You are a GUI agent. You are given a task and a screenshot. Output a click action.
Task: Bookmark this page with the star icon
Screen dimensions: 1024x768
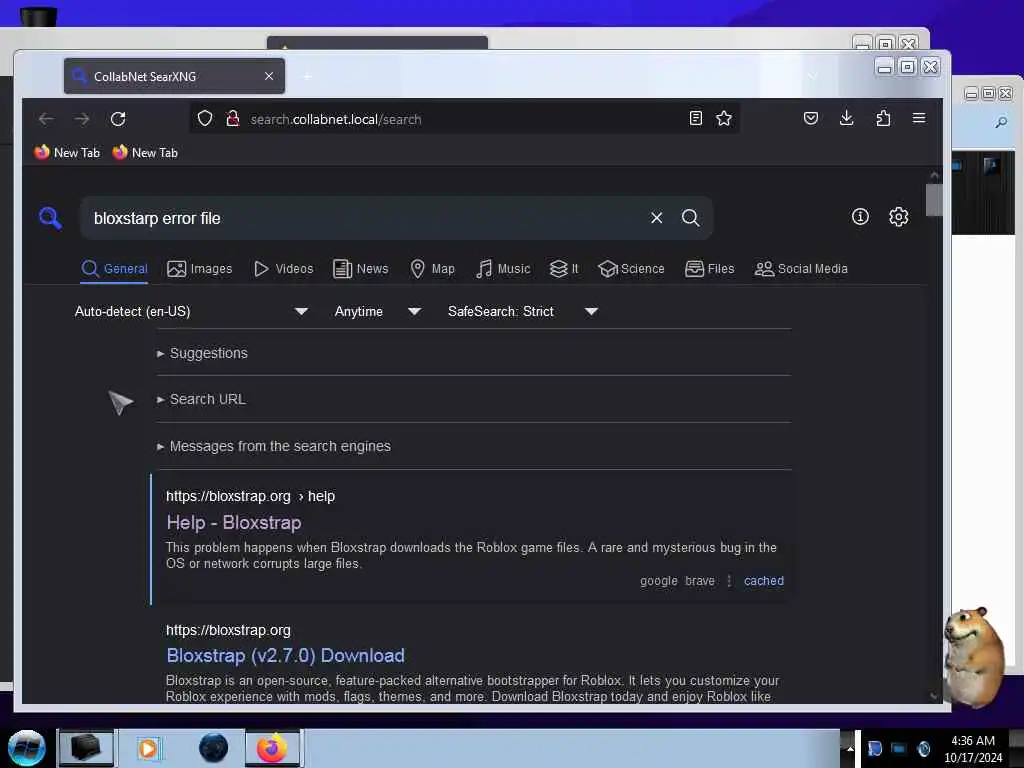pyautogui.click(x=724, y=118)
